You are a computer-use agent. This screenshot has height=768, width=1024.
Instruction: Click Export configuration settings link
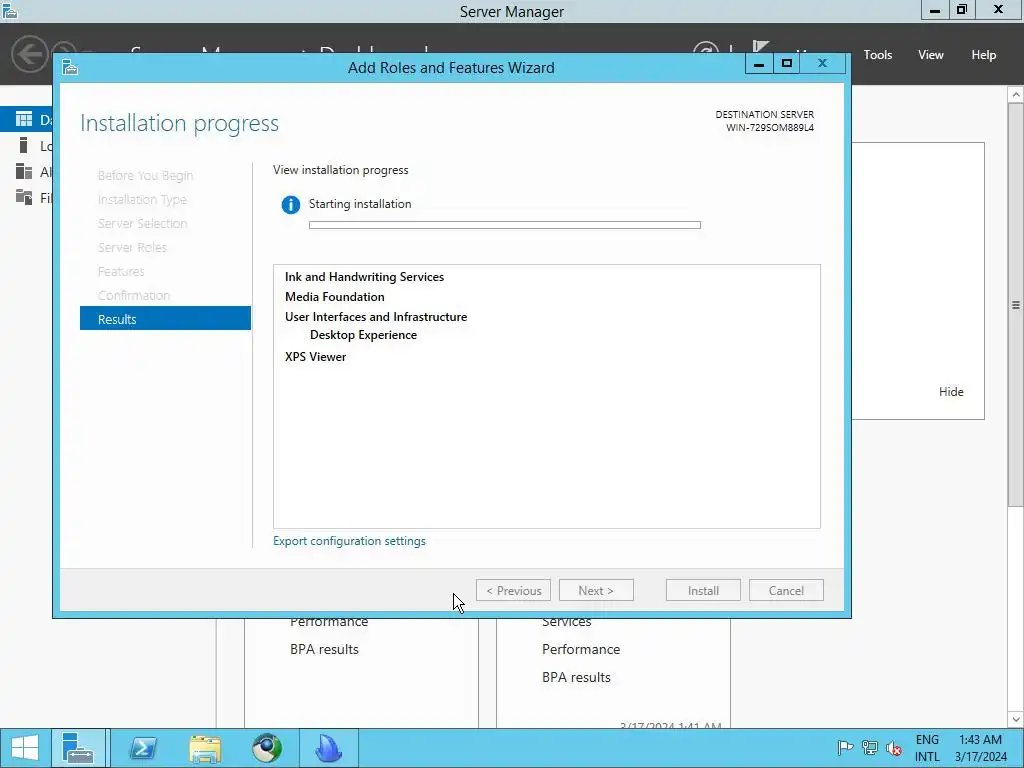[349, 541]
